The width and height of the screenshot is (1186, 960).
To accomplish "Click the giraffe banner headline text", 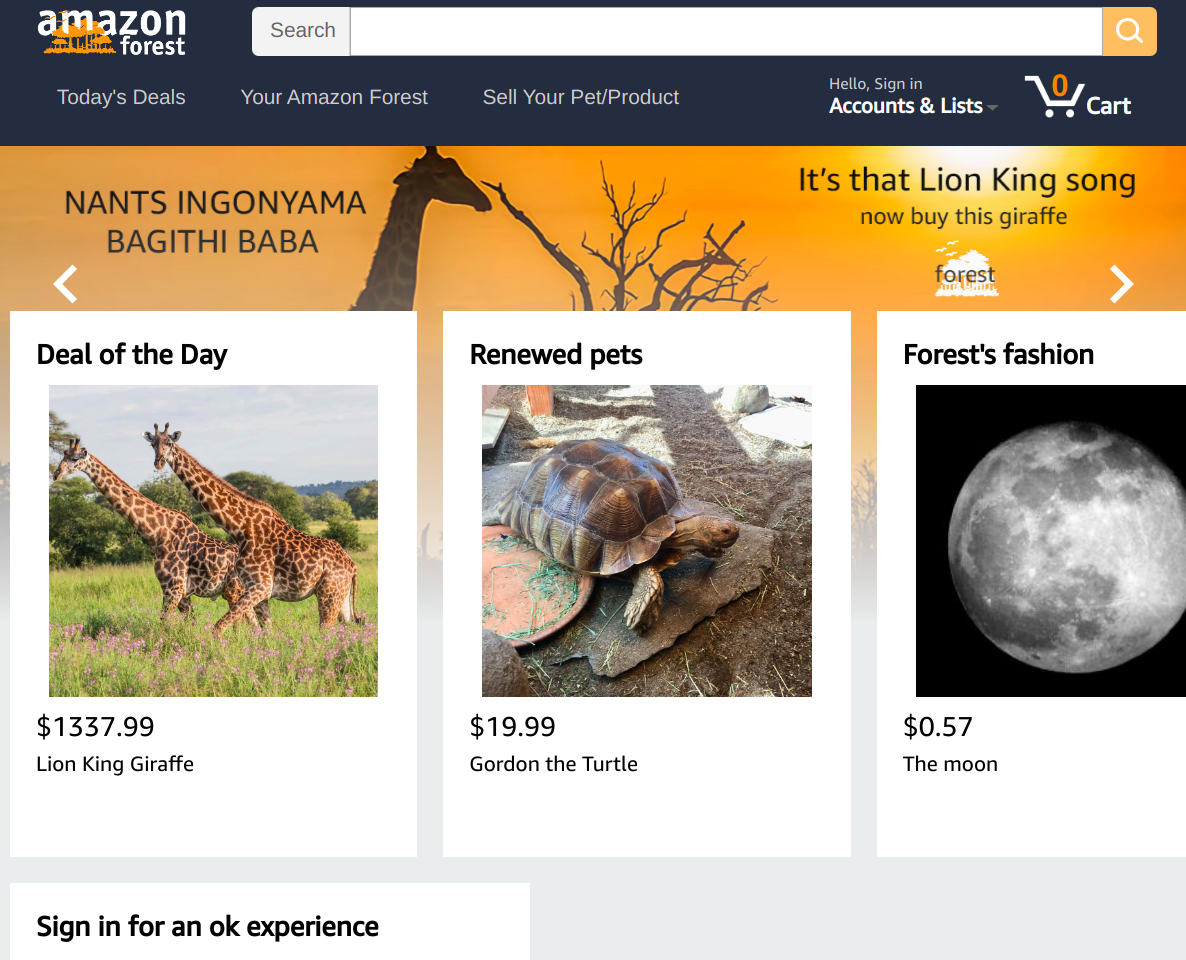I will (x=967, y=181).
